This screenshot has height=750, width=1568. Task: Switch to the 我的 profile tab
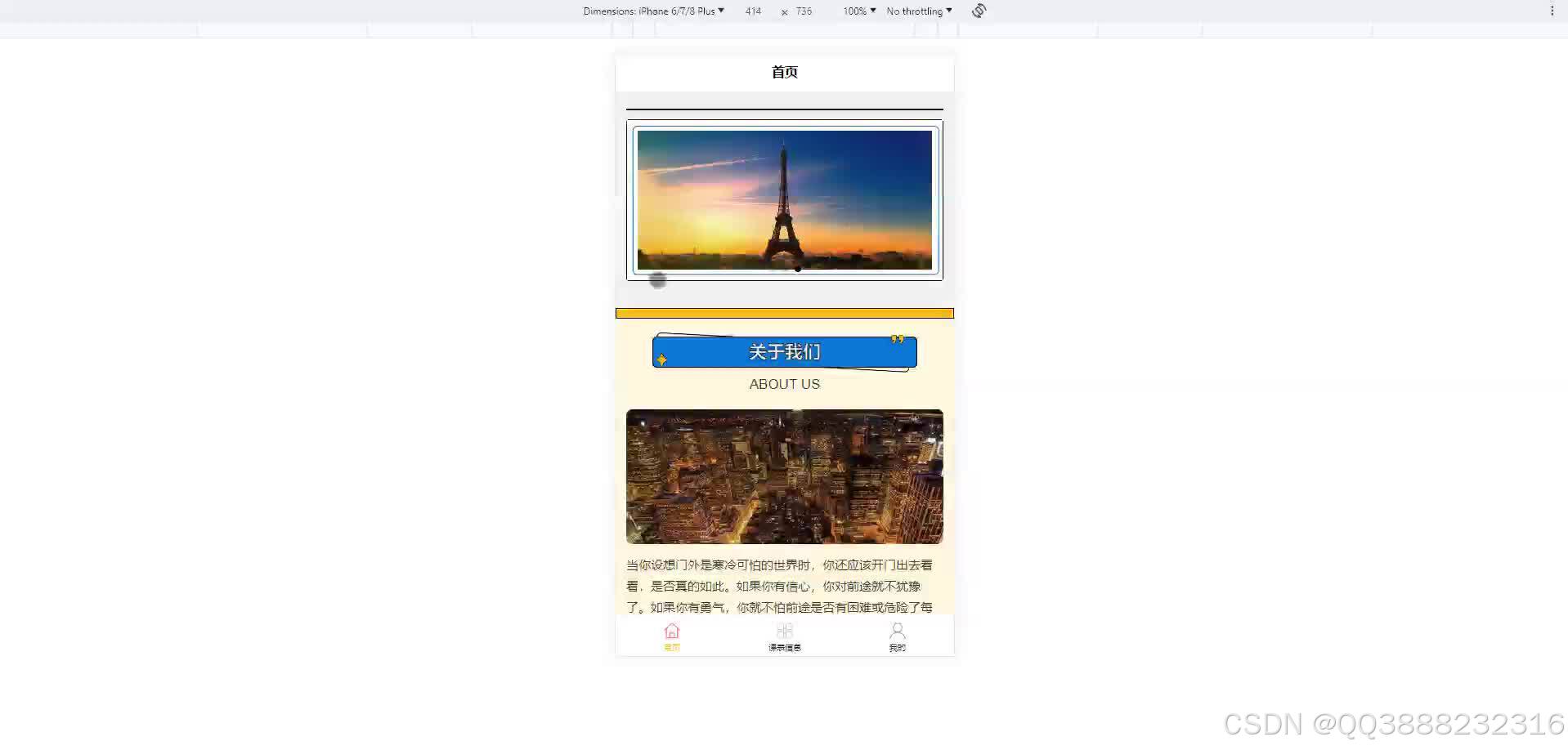pyautogui.click(x=898, y=636)
